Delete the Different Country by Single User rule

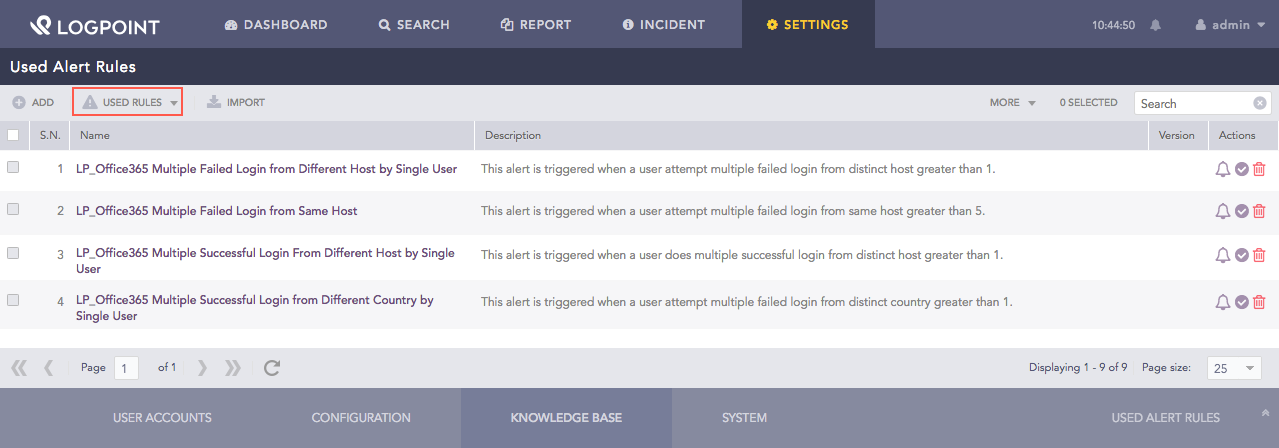tap(1259, 302)
